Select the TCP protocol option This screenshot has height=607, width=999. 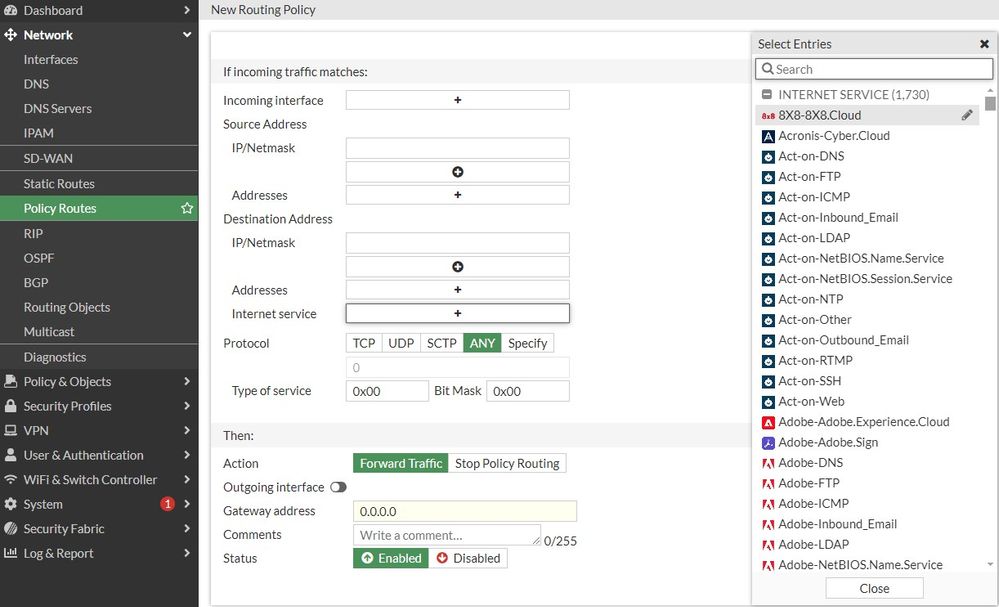[364, 343]
